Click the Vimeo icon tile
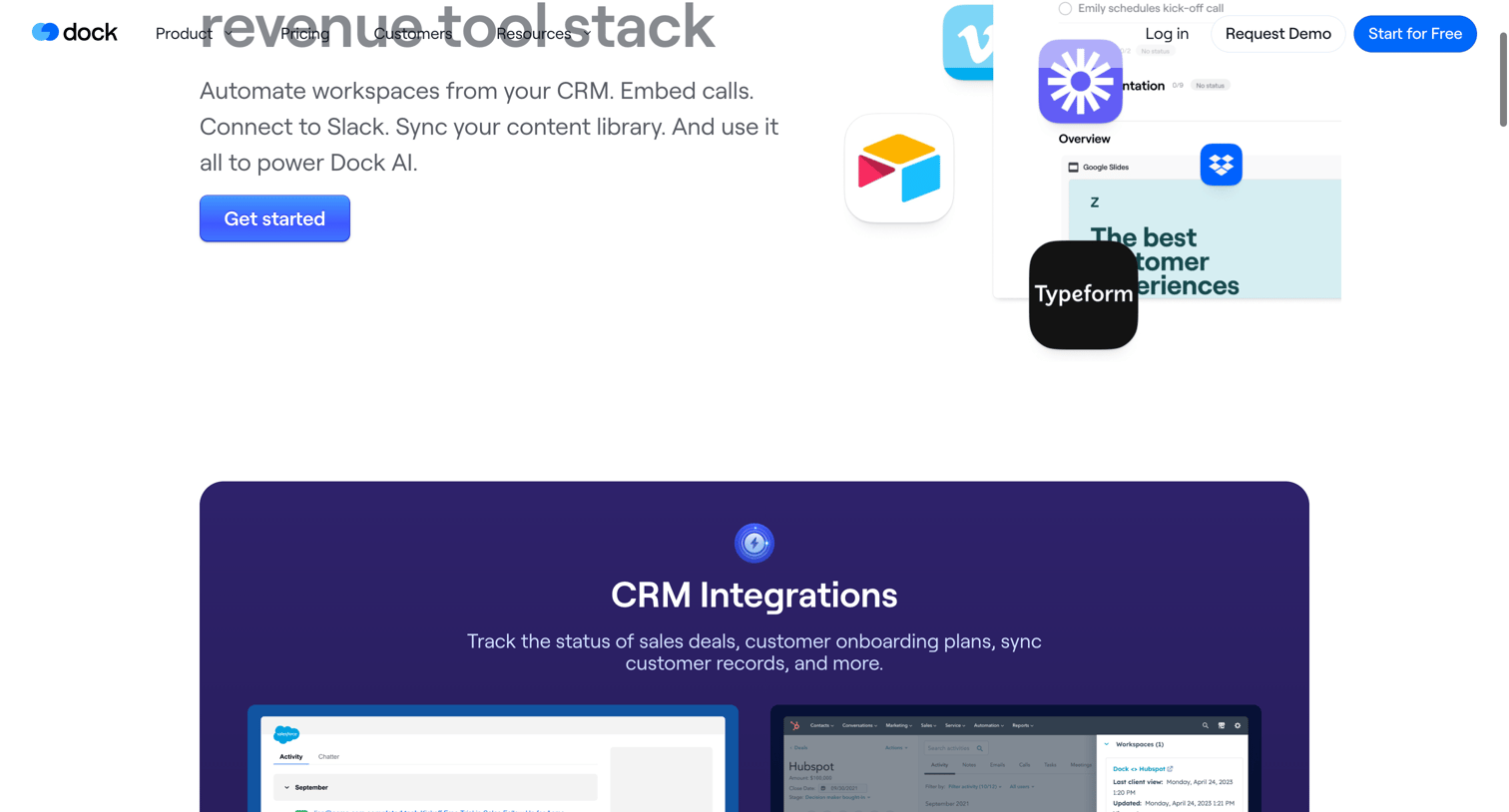Viewport: 1509px width, 812px height. coord(968,43)
